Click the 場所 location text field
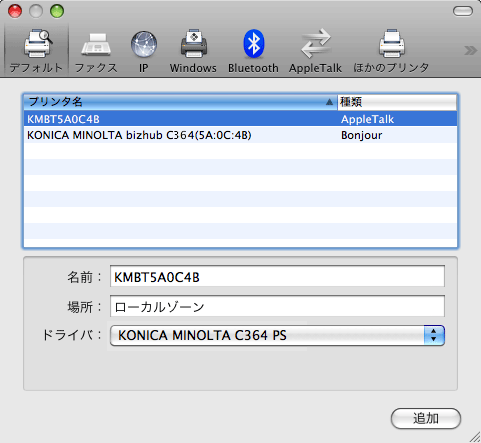 click(x=277, y=306)
